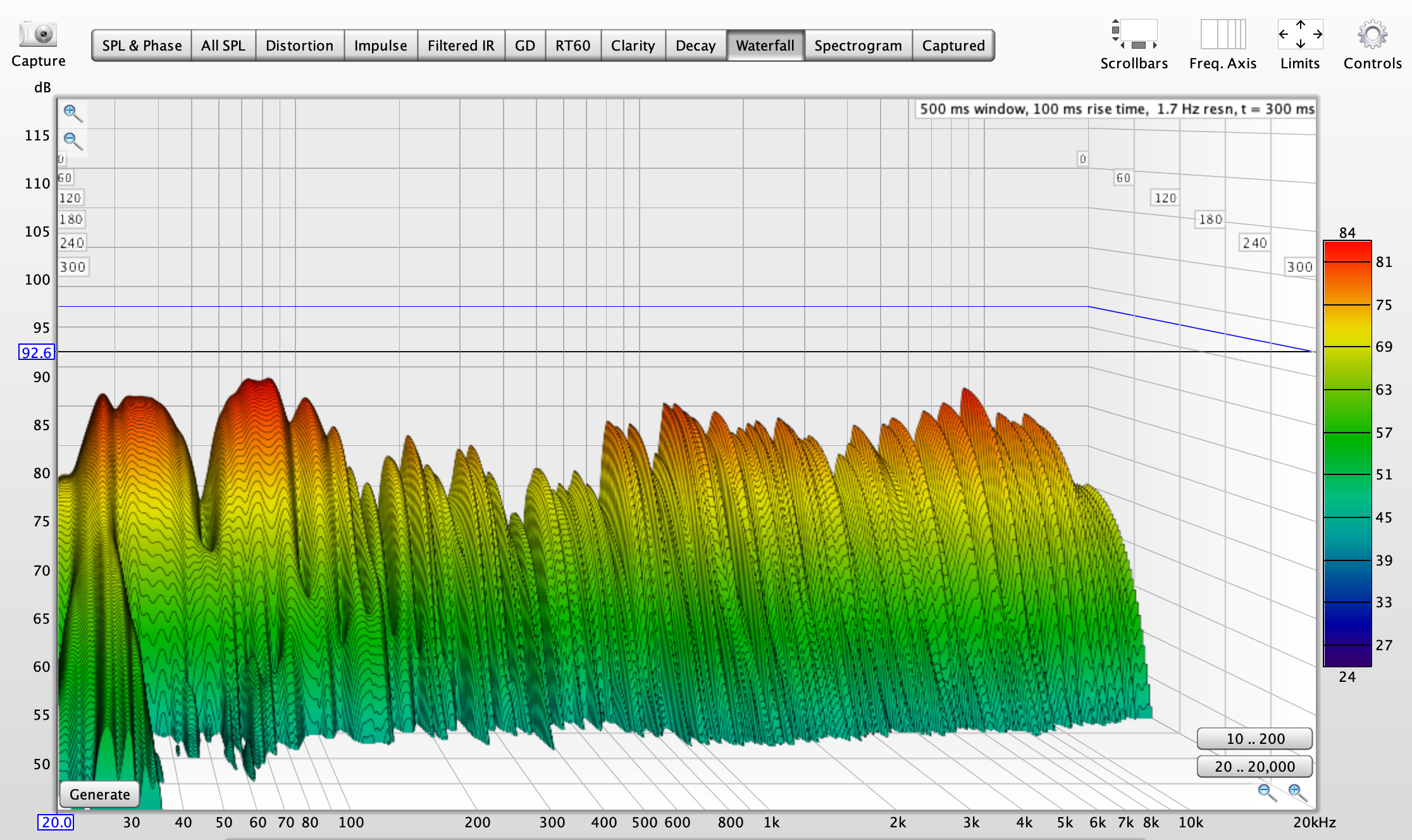Click the 24 color scale minimum label
Image resolution: width=1412 pixels, height=840 pixels.
(x=1347, y=677)
